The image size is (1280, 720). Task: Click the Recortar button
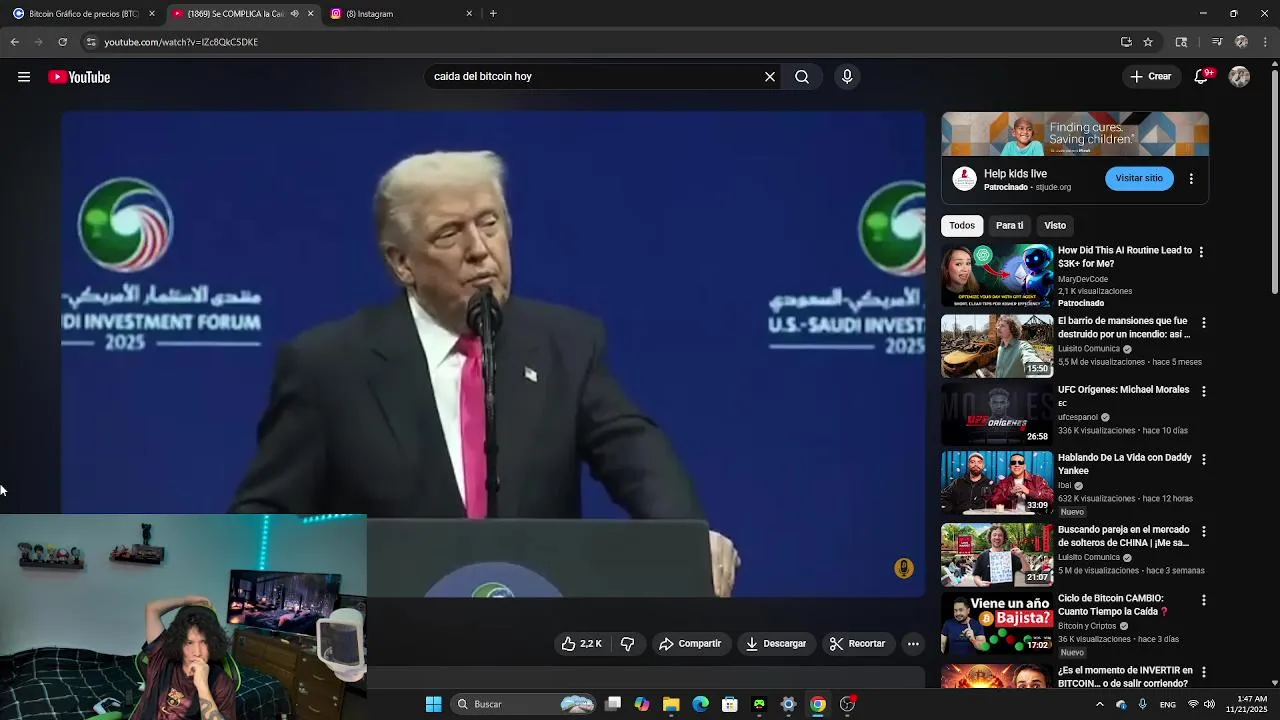857,644
